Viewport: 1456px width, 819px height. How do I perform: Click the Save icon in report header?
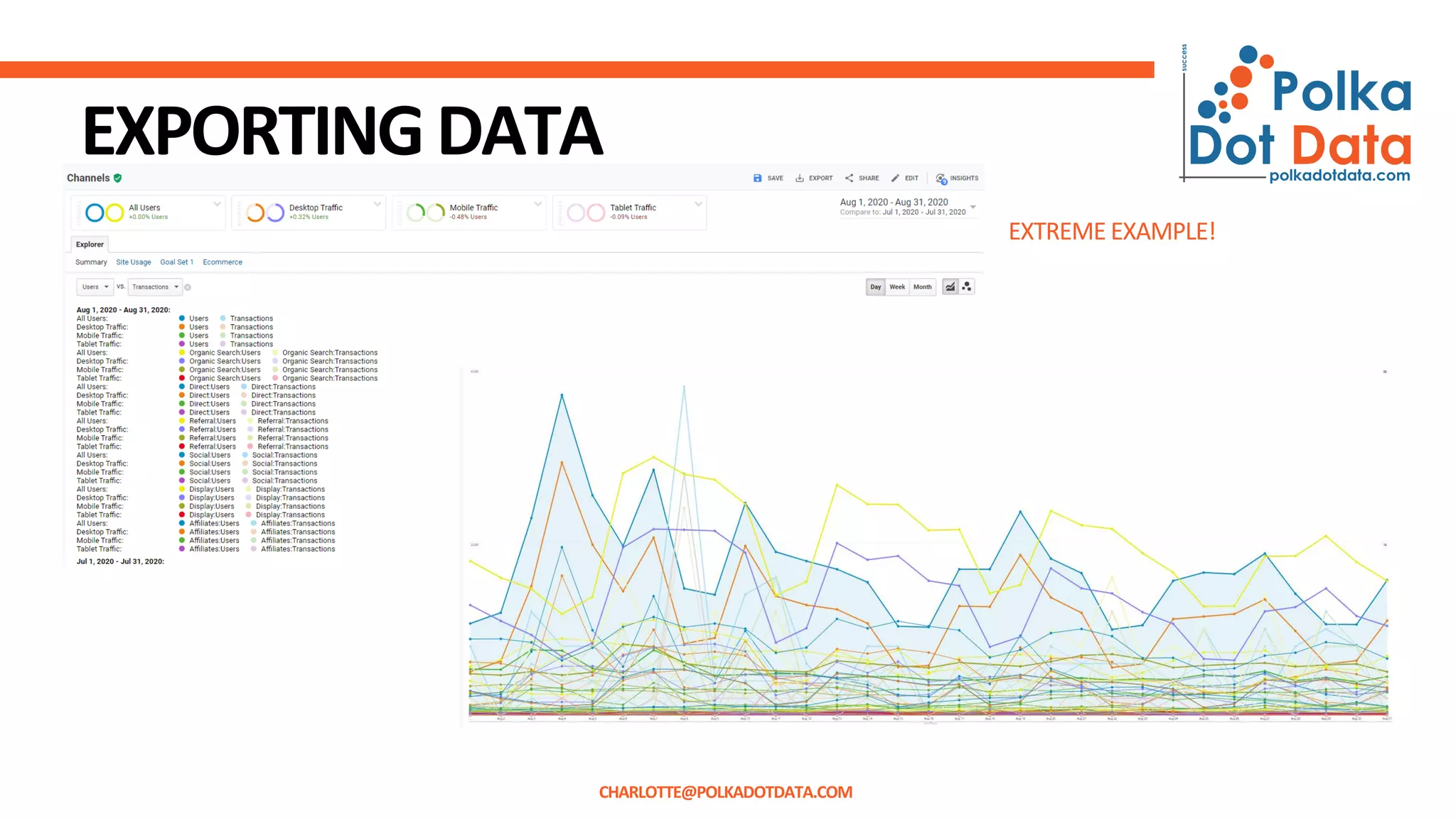(757, 178)
